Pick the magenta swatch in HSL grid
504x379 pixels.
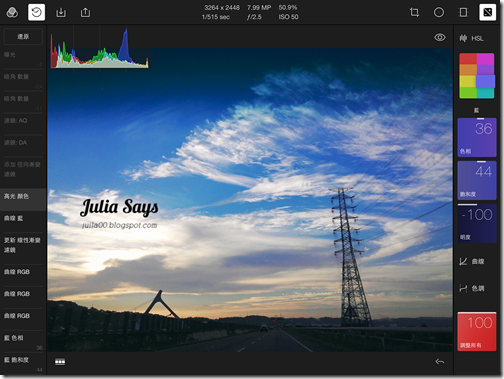point(485,59)
